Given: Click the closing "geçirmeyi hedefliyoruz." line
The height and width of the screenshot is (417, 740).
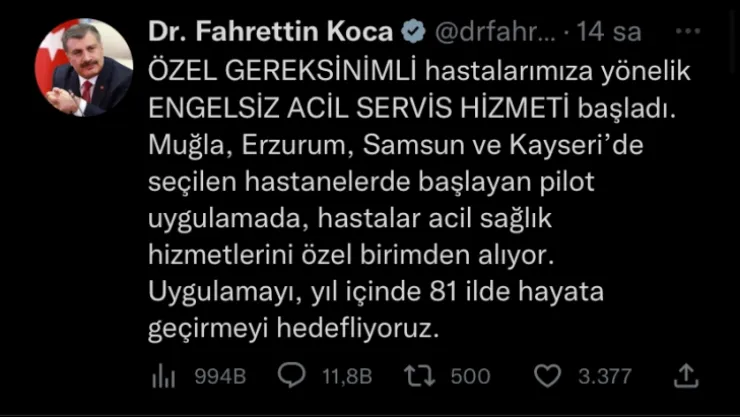Looking at the screenshot, I should tap(294, 329).
